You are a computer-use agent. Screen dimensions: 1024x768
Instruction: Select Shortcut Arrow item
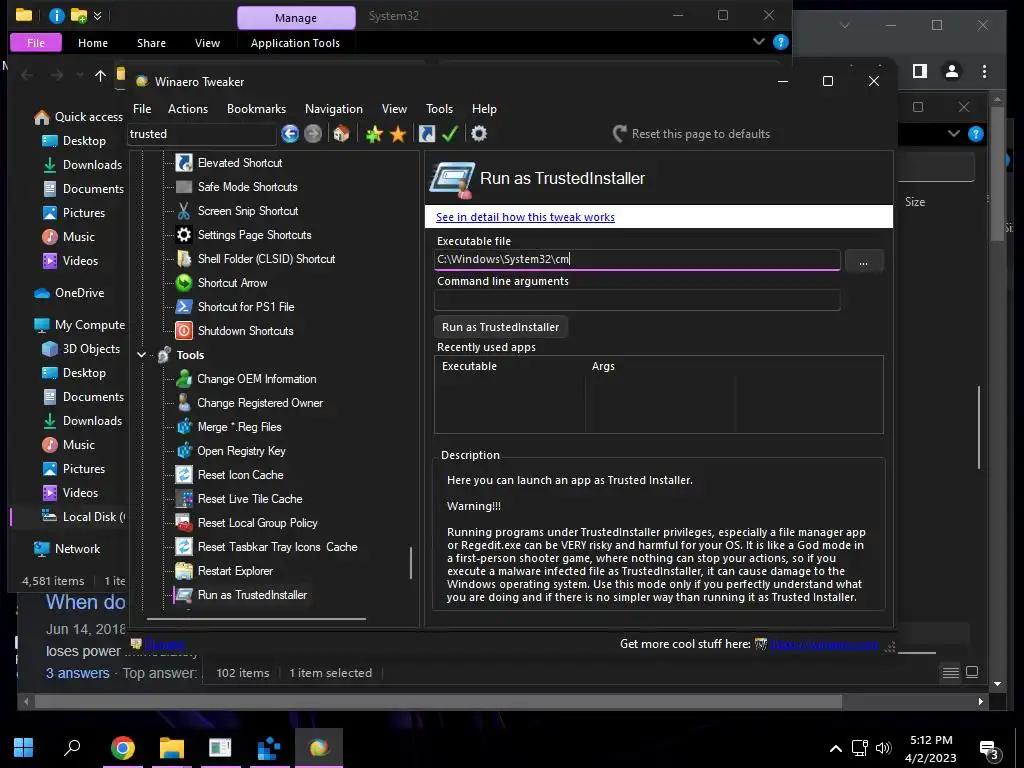click(x=232, y=283)
